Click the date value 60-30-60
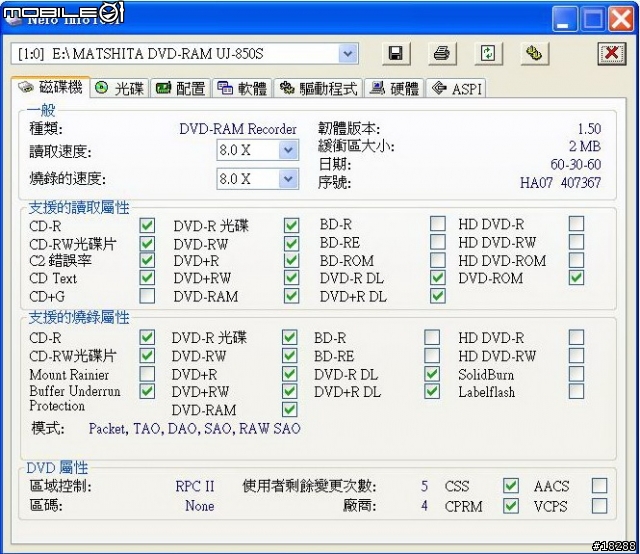 click(576, 164)
